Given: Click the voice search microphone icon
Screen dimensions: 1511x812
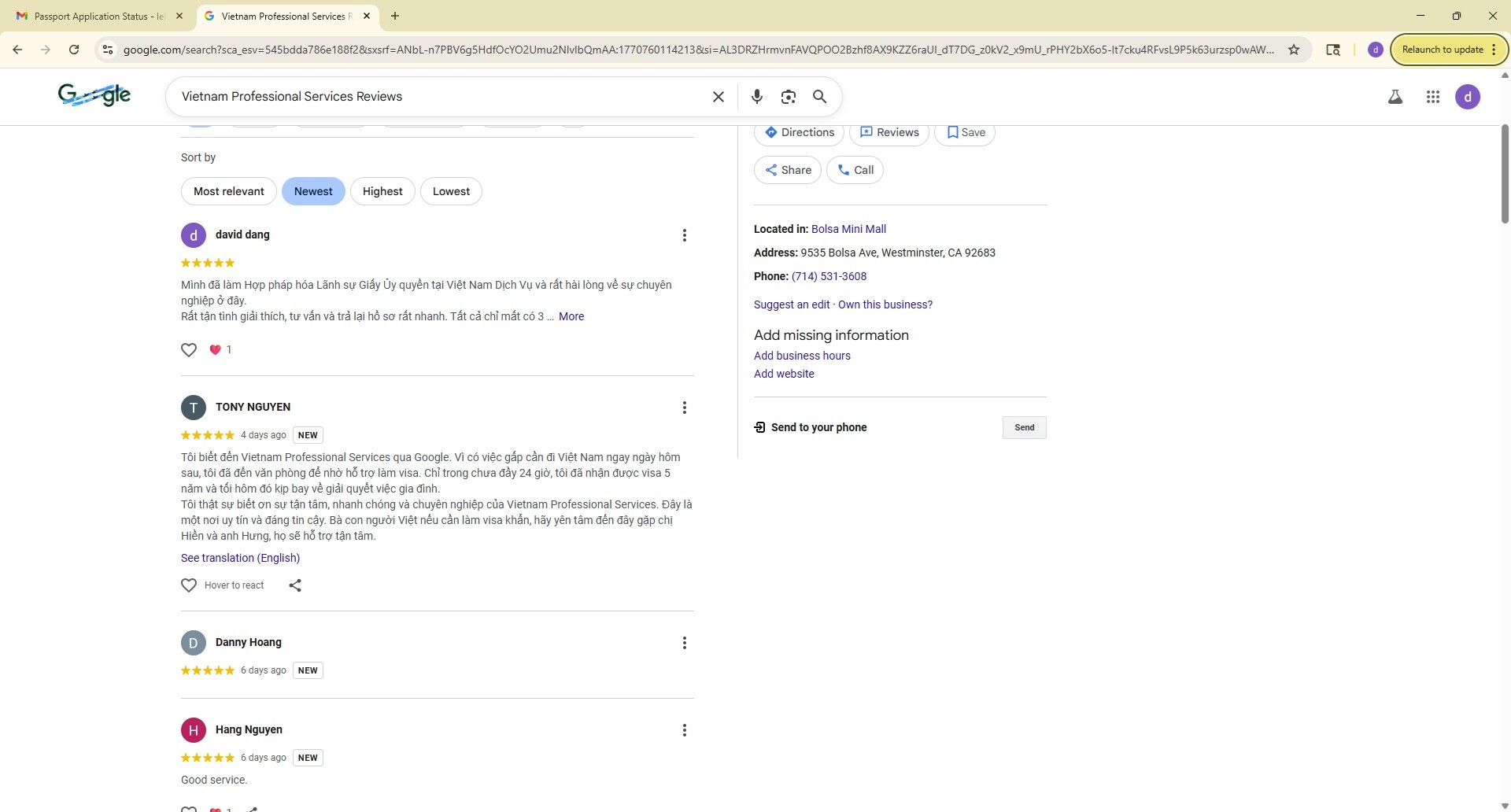Looking at the screenshot, I should pyautogui.click(x=756, y=97).
